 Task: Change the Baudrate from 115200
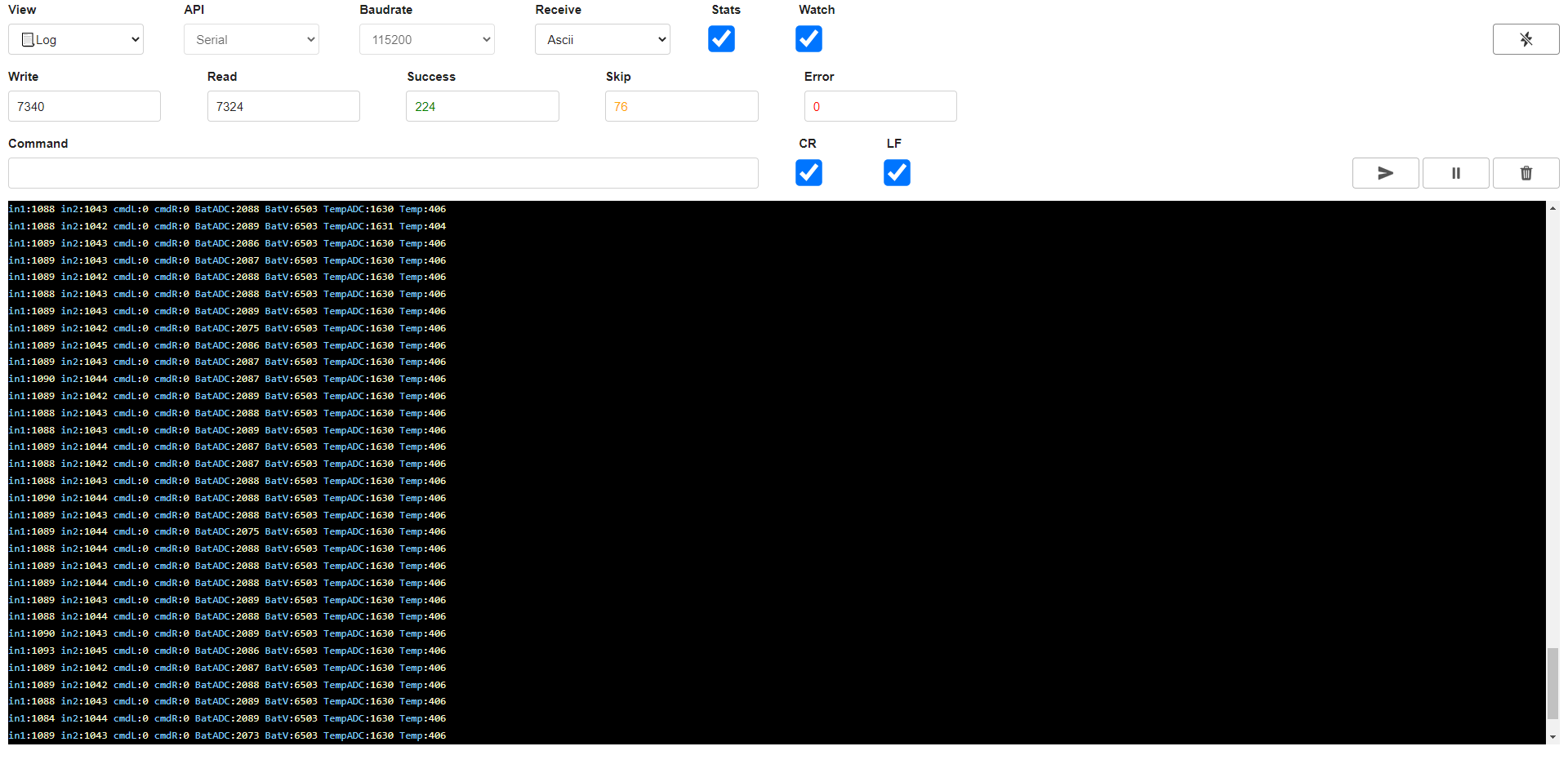point(426,38)
